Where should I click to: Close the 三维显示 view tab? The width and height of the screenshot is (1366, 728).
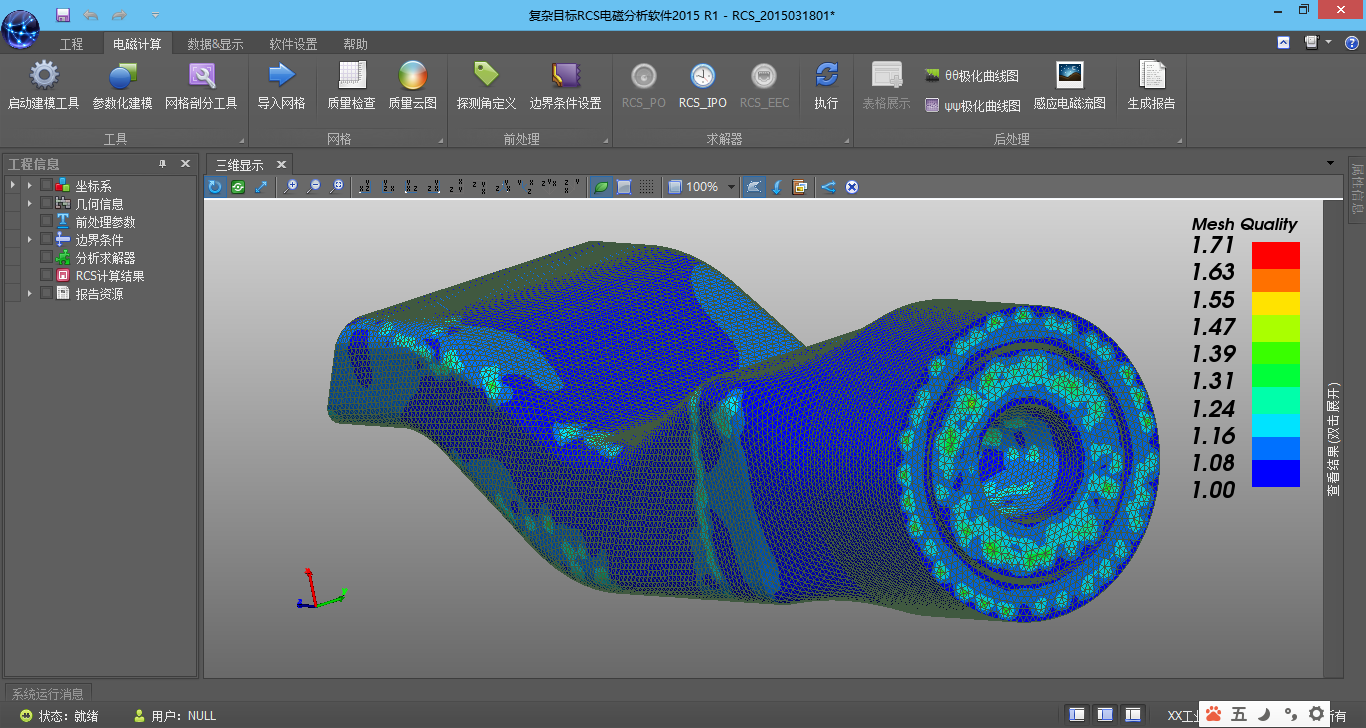[x=281, y=165]
